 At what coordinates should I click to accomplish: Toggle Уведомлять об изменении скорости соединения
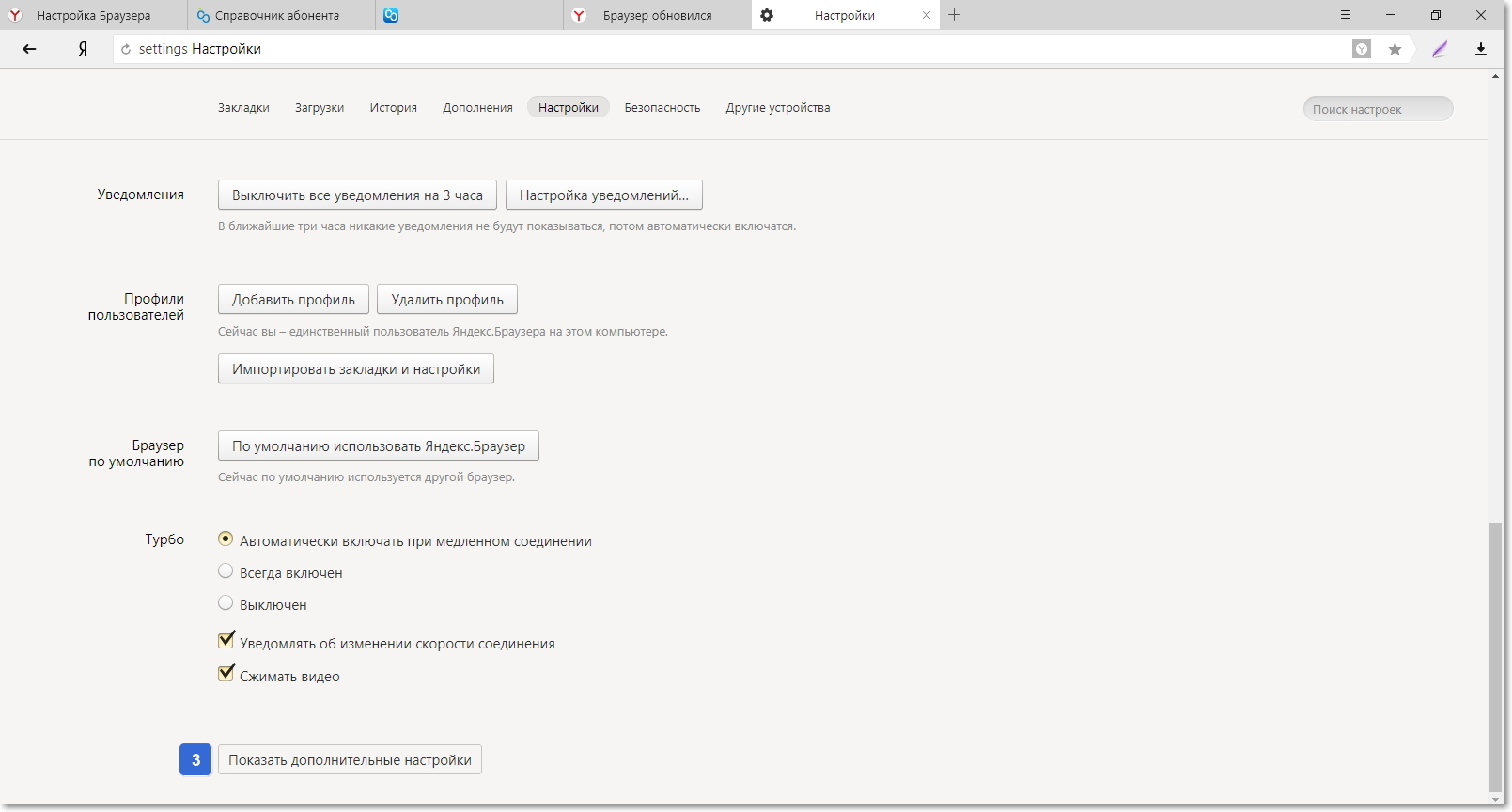coord(226,641)
